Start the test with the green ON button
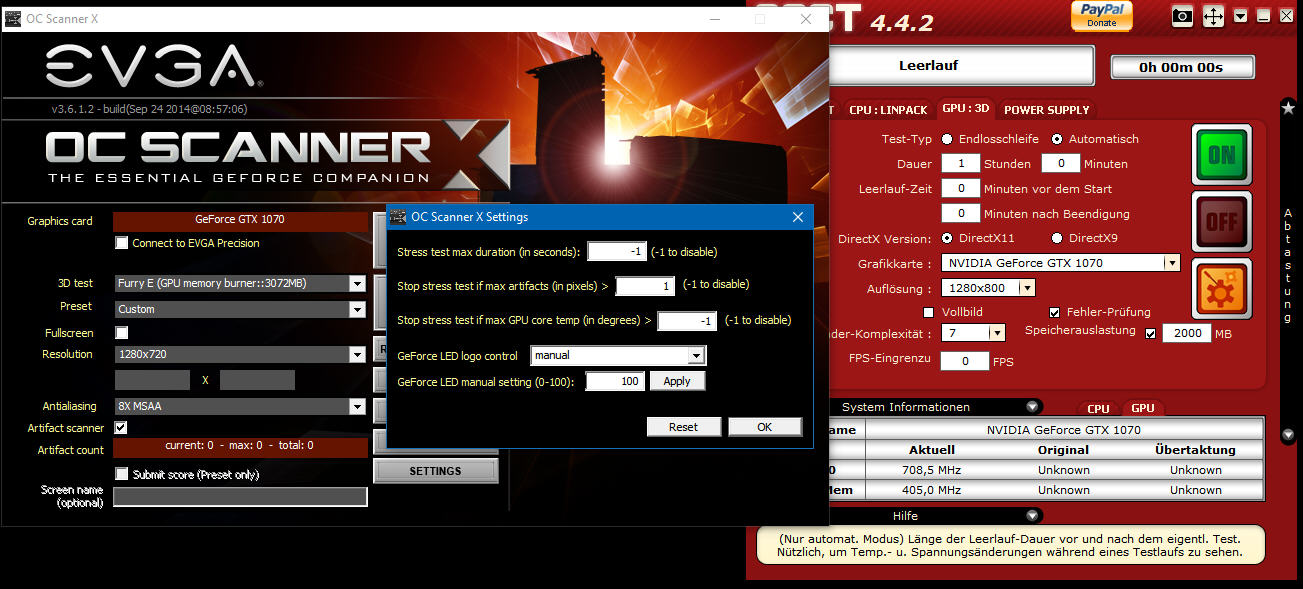Viewport: 1303px width, 589px height. [x=1221, y=155]
